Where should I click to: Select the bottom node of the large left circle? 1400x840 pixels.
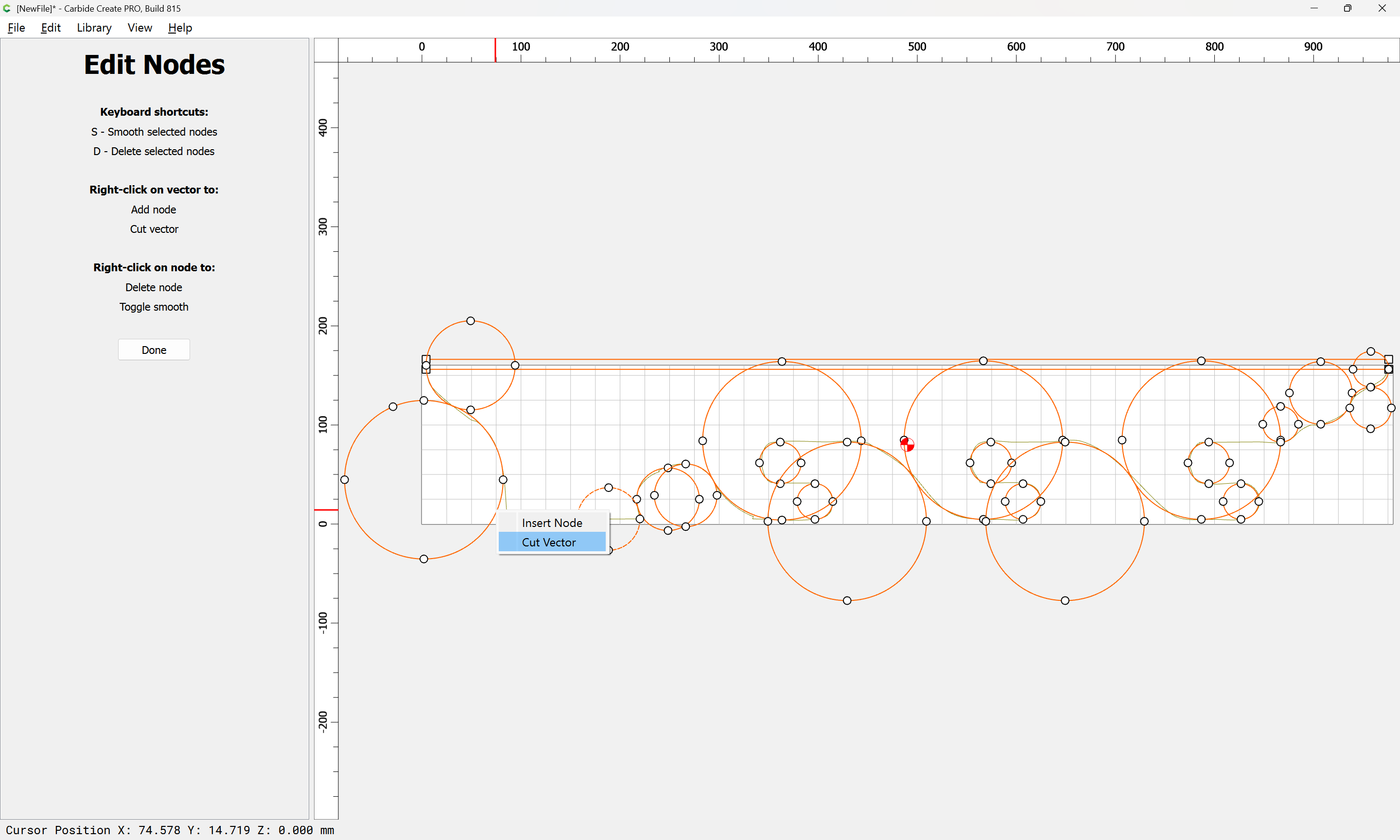pyautogui.click(x=424, y=559)
